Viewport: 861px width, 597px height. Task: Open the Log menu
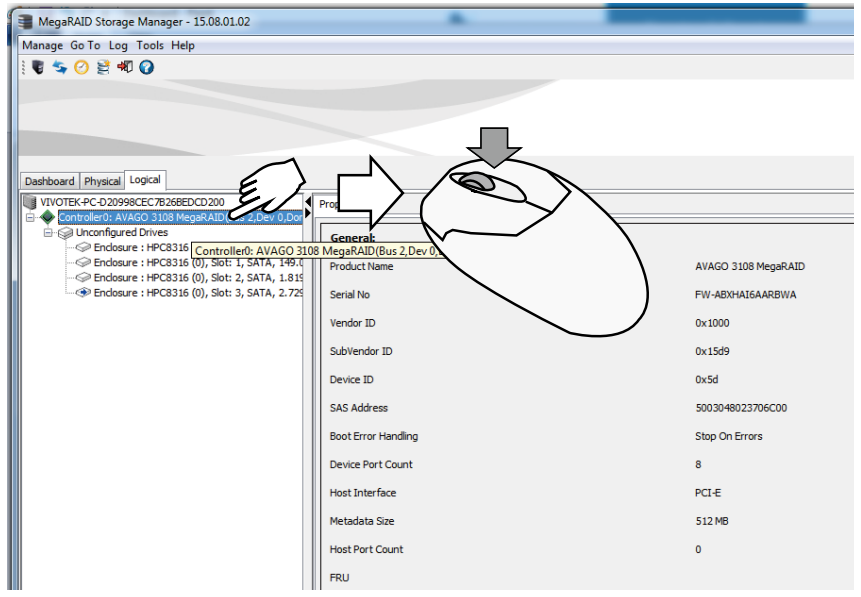(118, 46)
